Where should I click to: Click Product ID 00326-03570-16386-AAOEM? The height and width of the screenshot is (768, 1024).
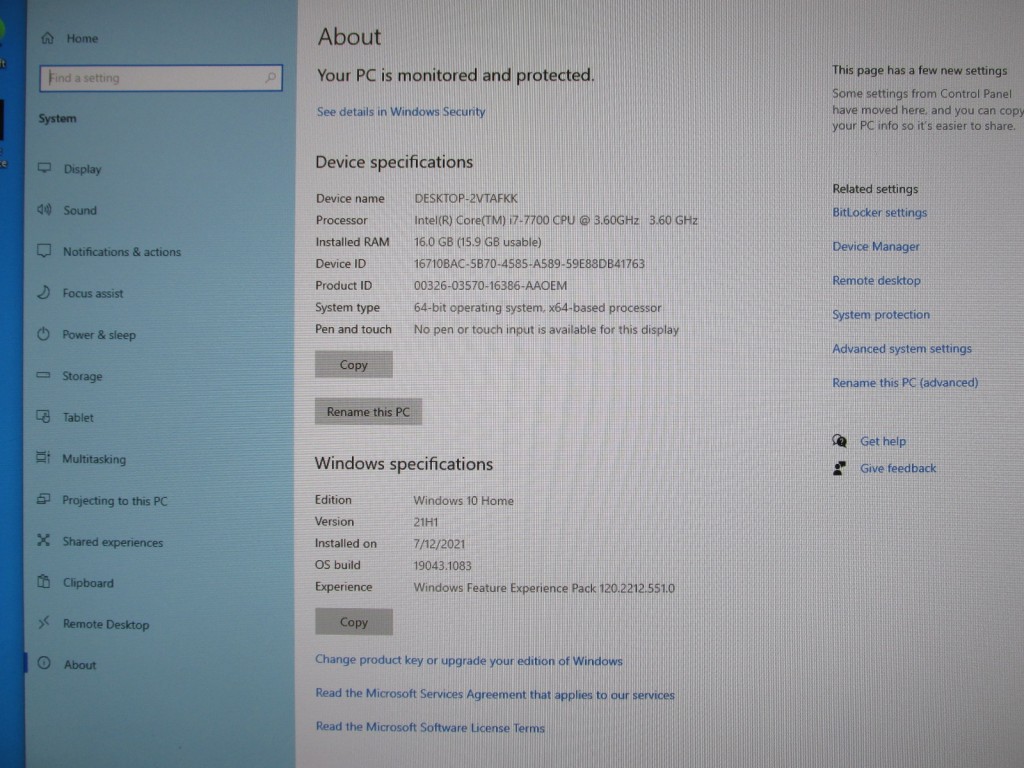pos(490,285)
